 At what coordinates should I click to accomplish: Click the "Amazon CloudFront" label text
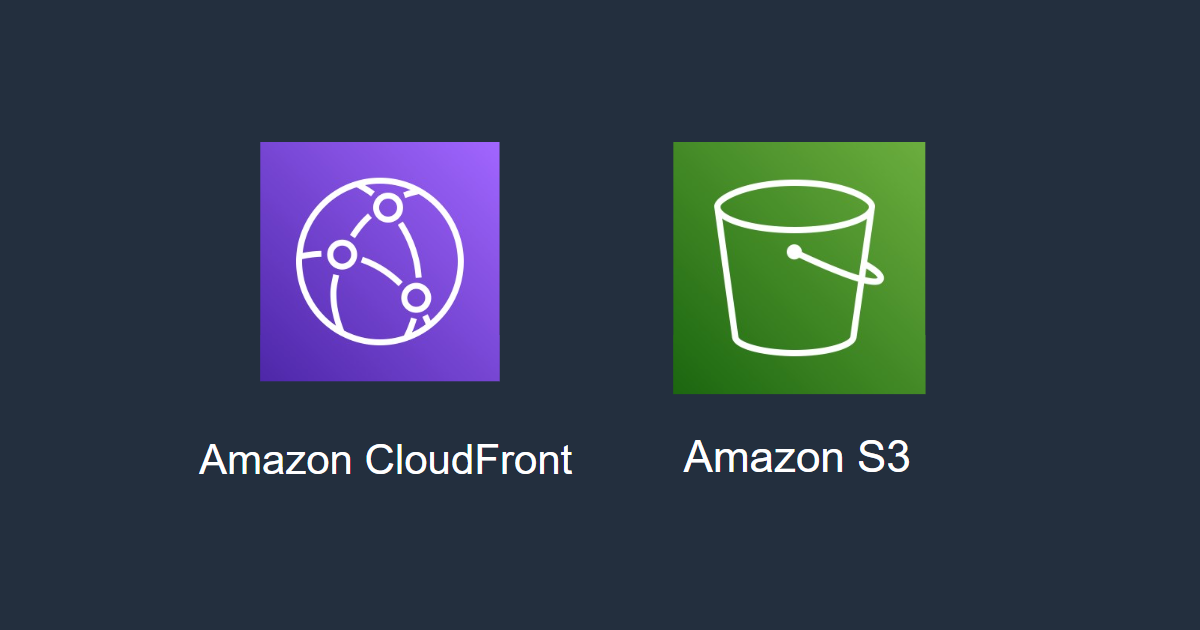pyautogui.click(x=386, y=460)
